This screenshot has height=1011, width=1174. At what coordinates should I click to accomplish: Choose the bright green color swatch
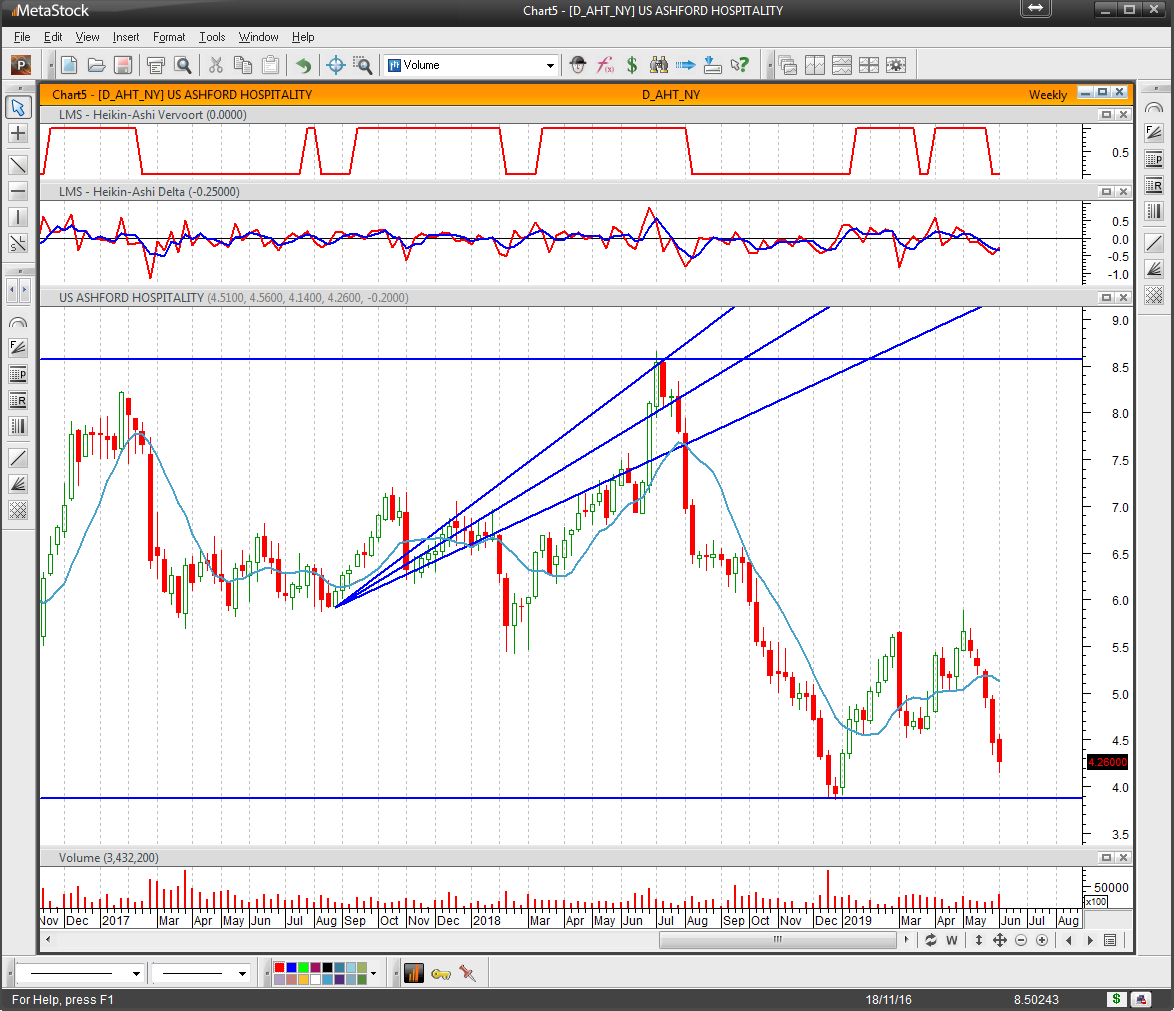[x=303, y=968]
